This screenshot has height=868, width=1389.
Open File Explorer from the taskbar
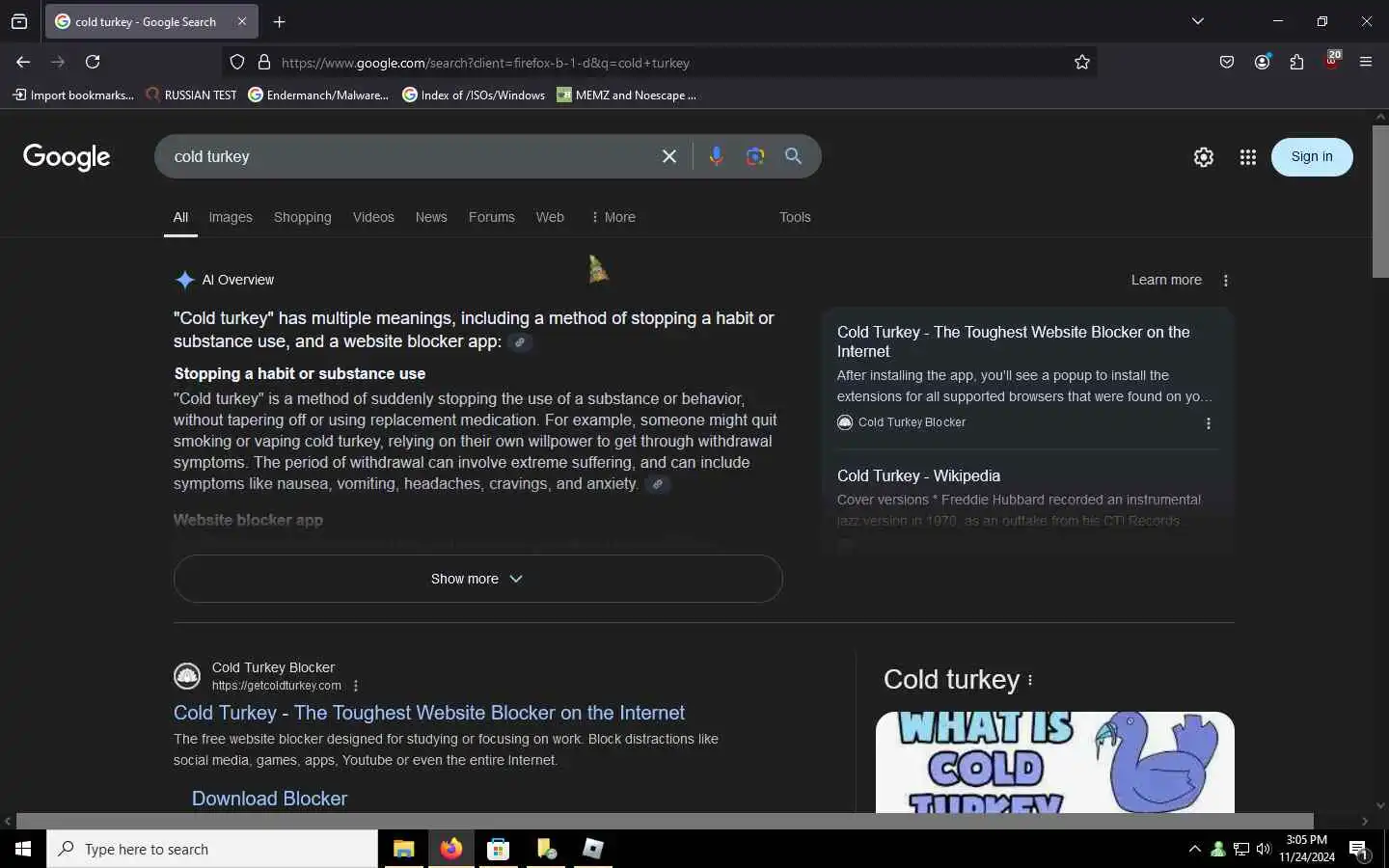(403, 849)
